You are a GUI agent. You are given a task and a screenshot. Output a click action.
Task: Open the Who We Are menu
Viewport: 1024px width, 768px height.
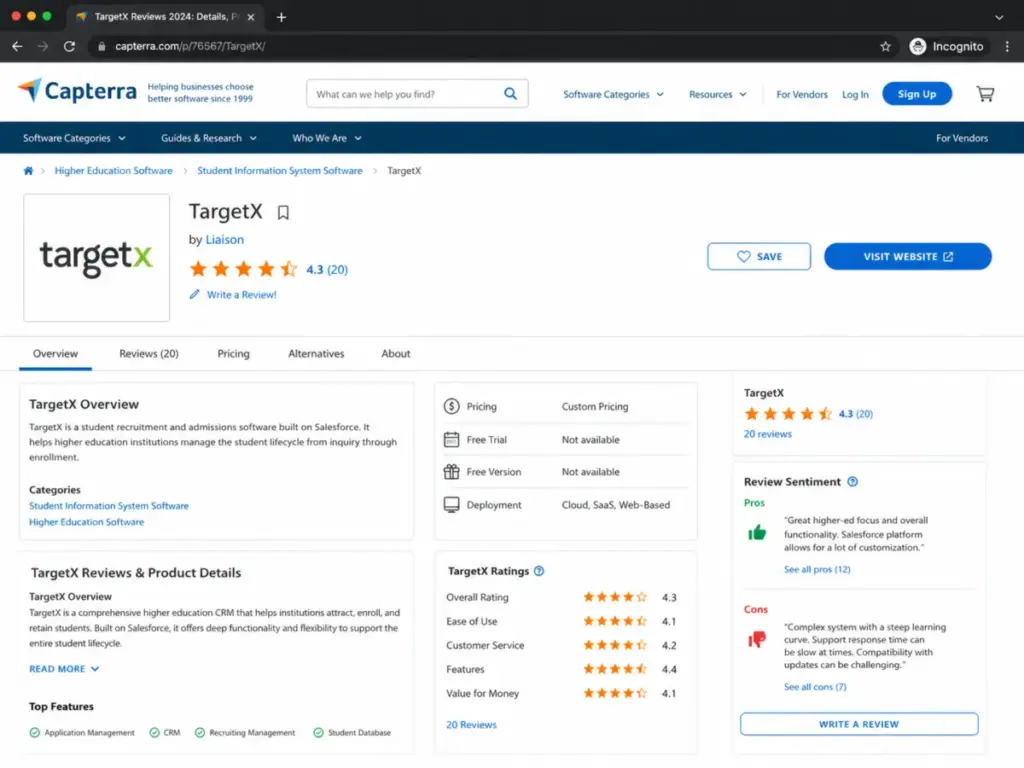coord(327,138)
